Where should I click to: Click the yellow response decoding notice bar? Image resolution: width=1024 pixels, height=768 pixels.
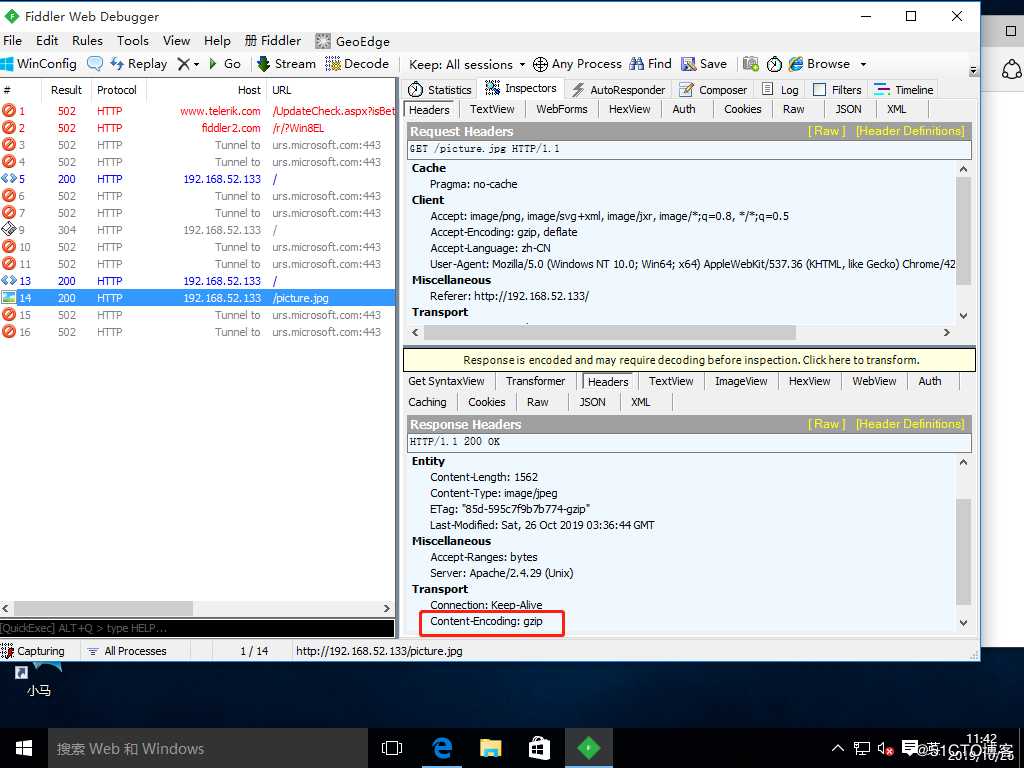[x=690, y=360]
